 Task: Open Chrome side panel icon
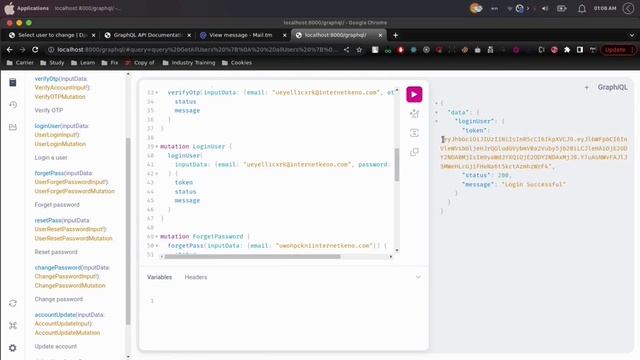pos(580,49)
